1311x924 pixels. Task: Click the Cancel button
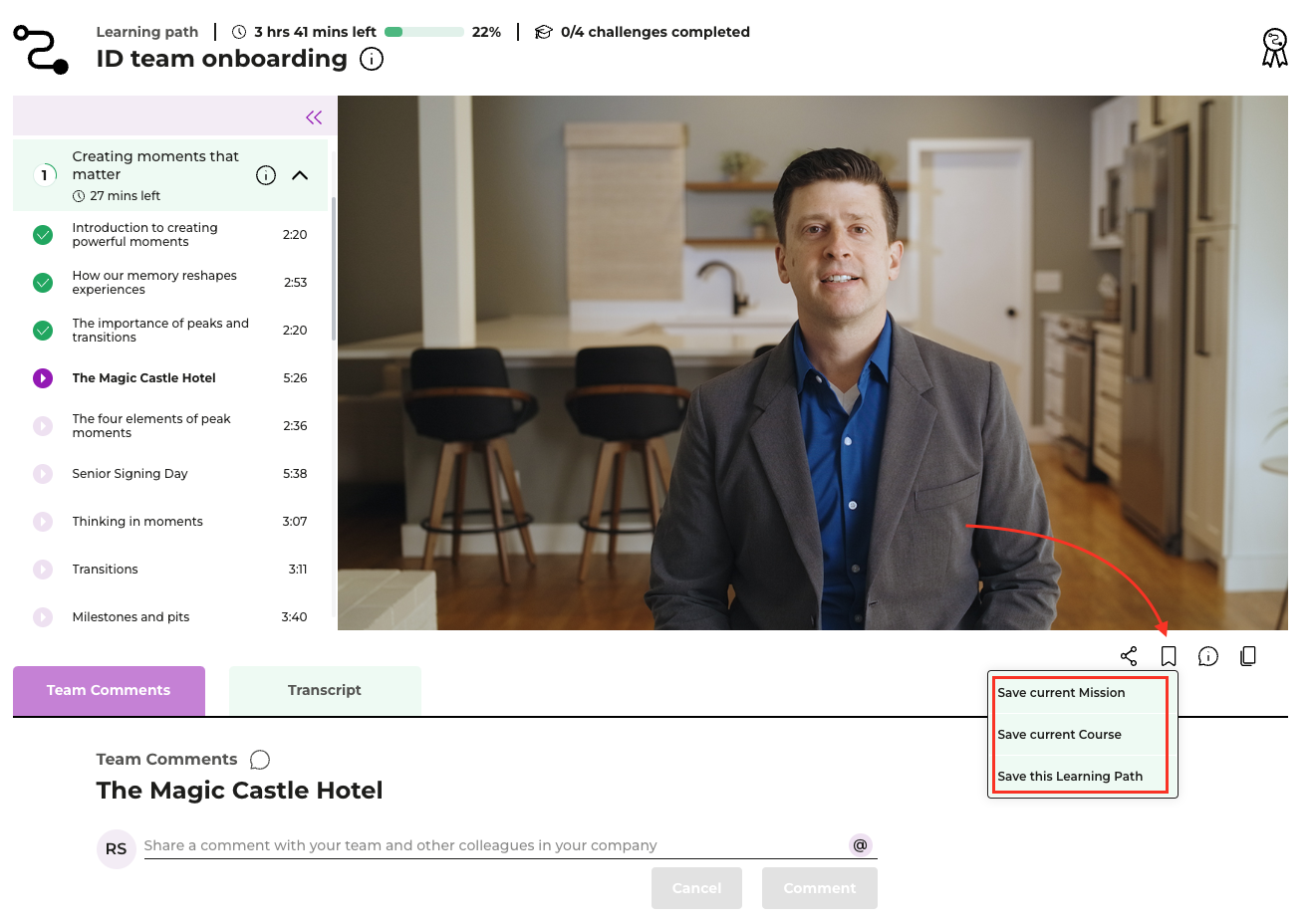696,888
